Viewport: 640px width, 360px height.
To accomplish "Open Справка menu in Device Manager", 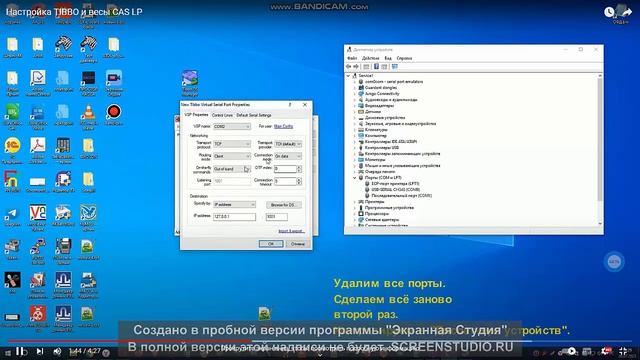I will [404, 58].
